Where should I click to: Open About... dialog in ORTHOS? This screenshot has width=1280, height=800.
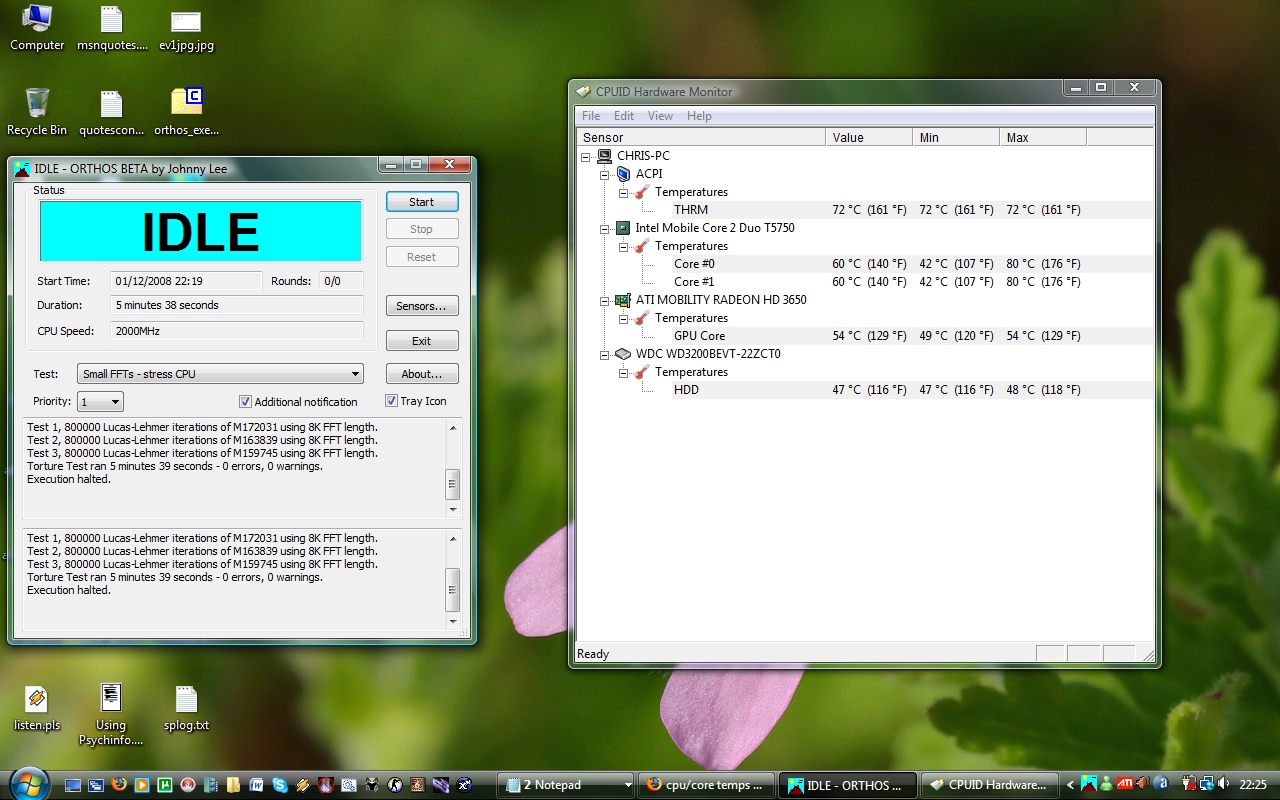(422, 374)
